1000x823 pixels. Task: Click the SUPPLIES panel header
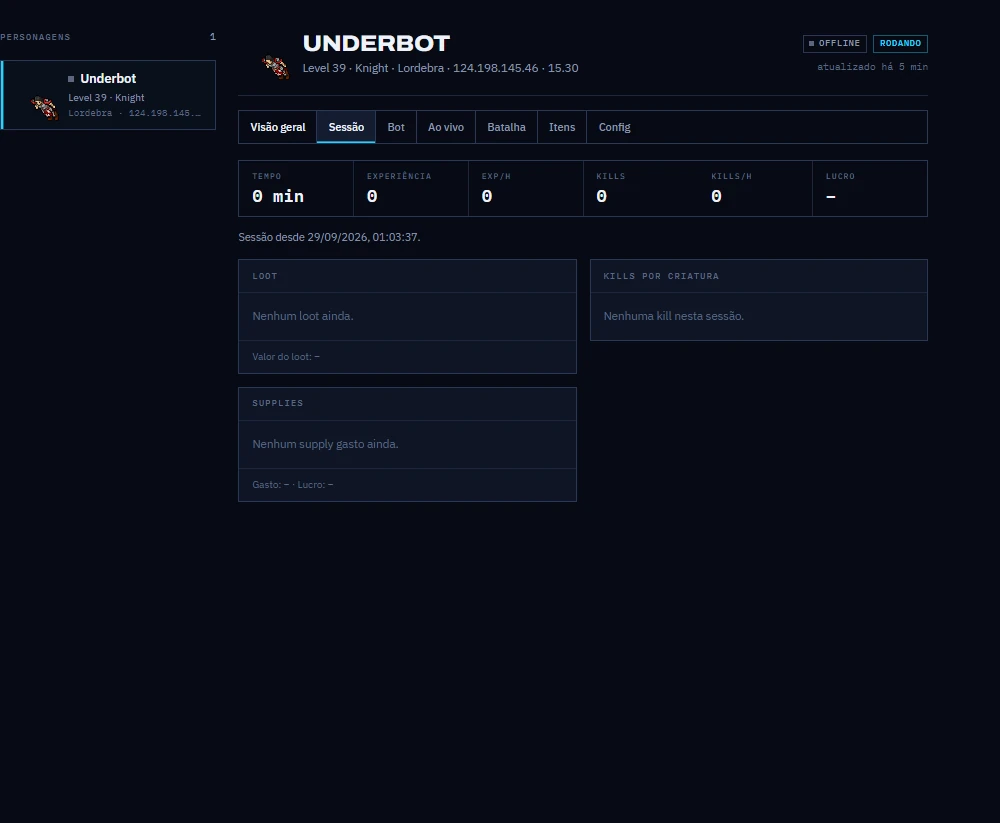pos(408,403)
